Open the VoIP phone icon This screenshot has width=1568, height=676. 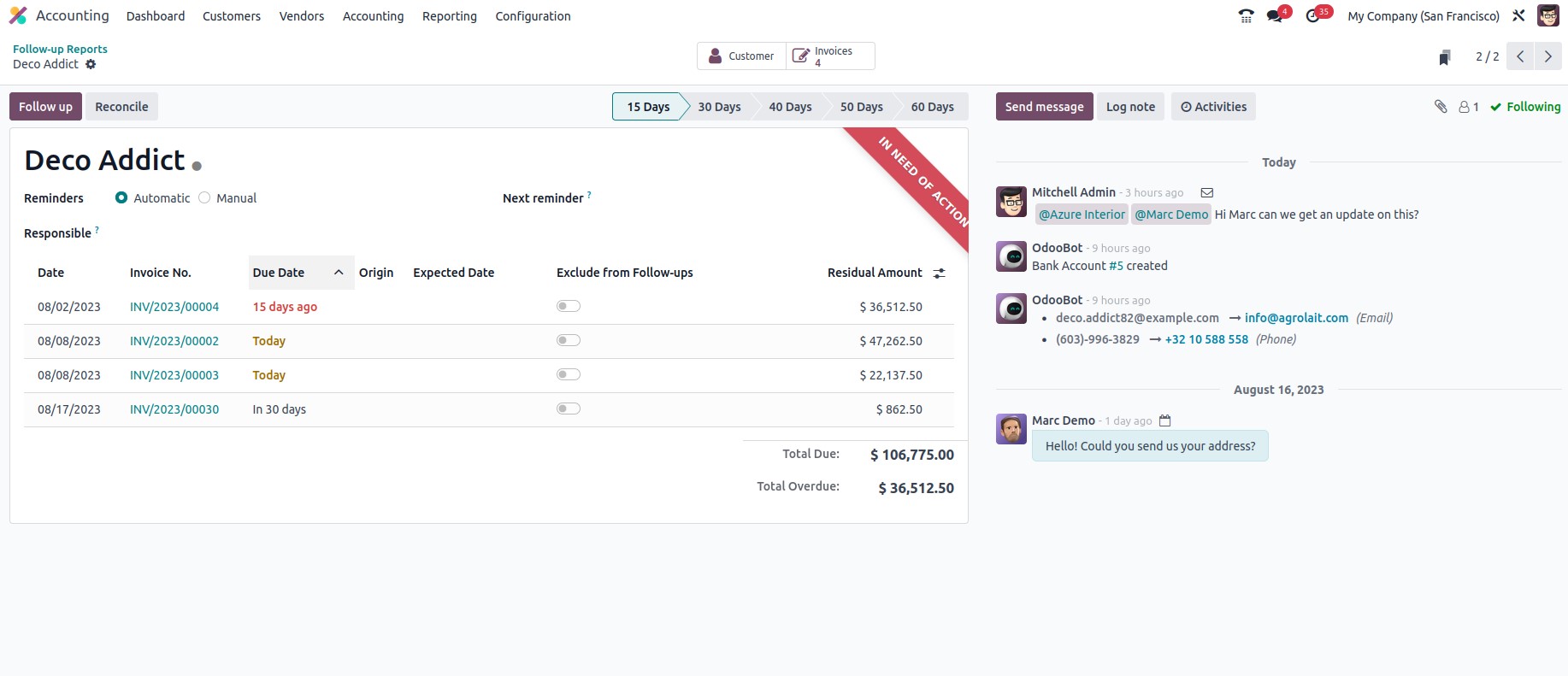coord(1247,15)
